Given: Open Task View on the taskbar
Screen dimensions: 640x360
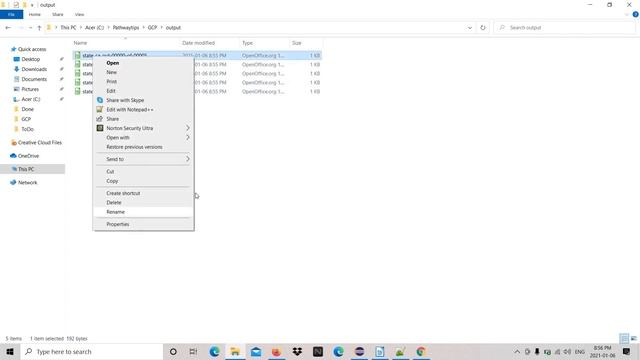Looking at the screenshot, I should pos(193,351).
